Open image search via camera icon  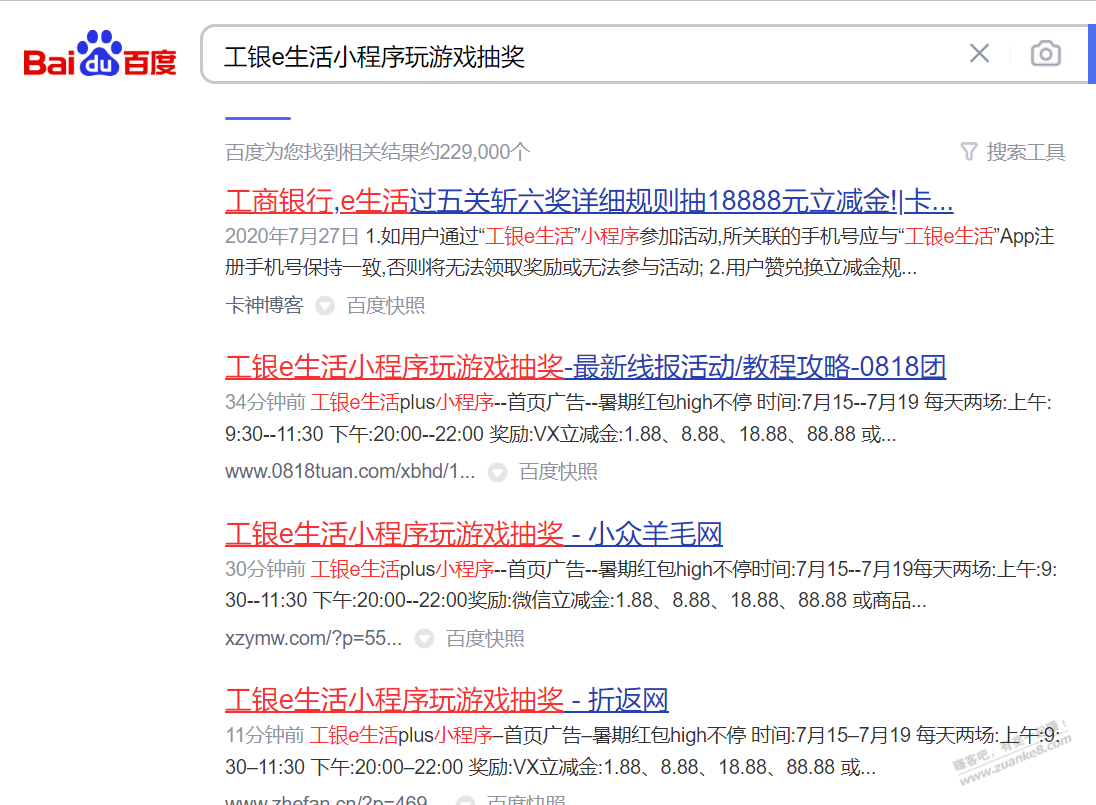(x=1046, y=54)
